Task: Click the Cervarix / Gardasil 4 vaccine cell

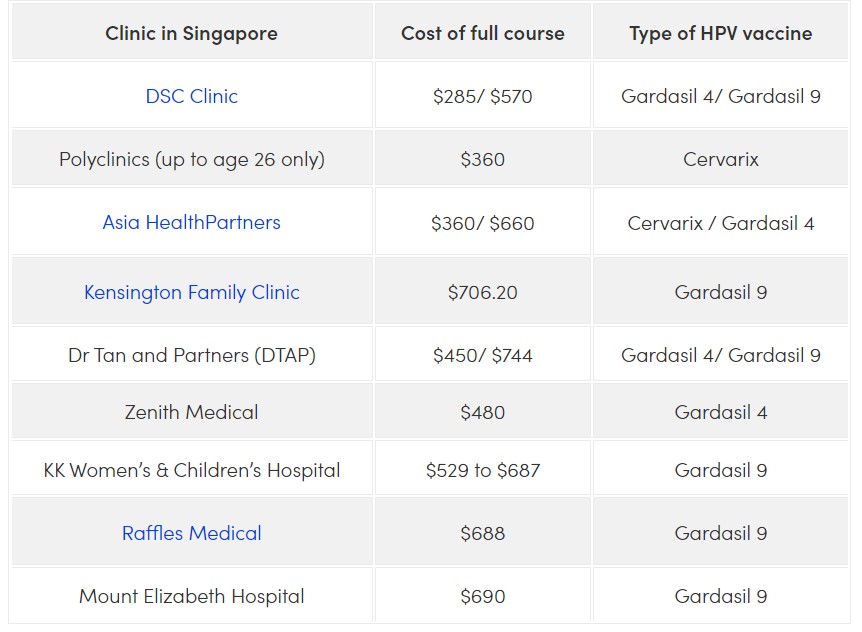Action: click(x=721, y=223)
